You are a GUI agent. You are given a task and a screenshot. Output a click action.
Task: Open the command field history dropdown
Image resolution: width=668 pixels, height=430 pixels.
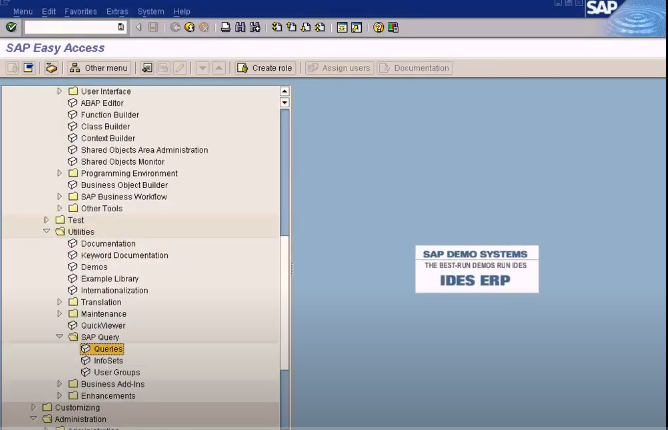(121, 27)
